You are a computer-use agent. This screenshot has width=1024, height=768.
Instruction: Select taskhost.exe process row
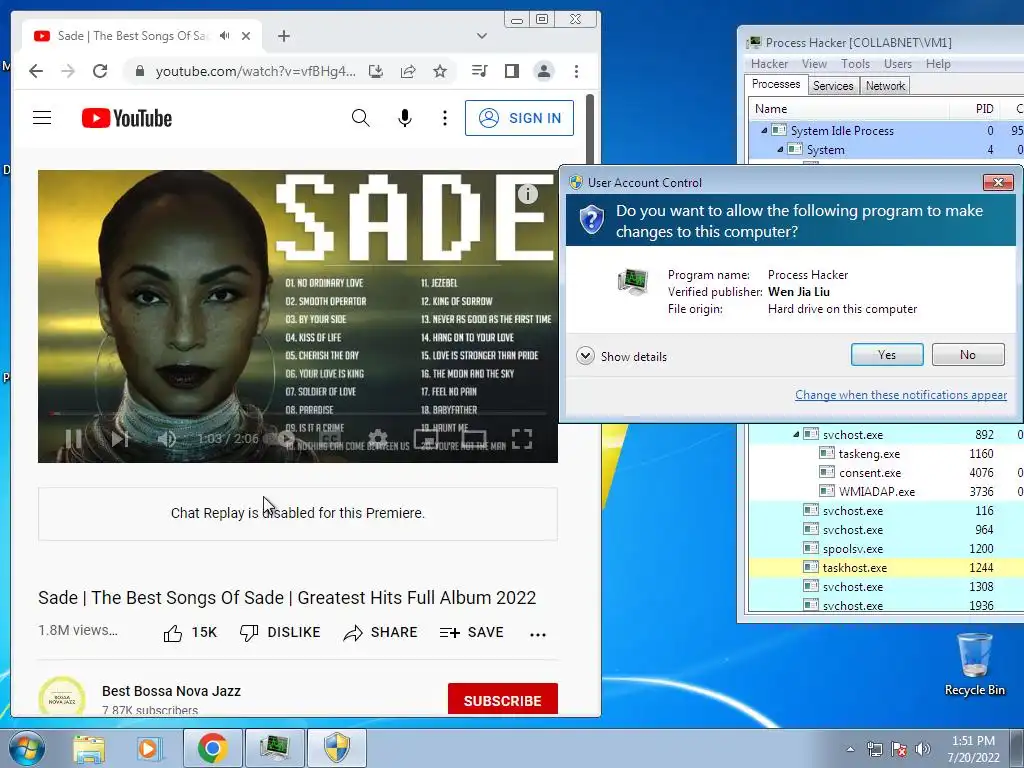click(x=886, y=568)
